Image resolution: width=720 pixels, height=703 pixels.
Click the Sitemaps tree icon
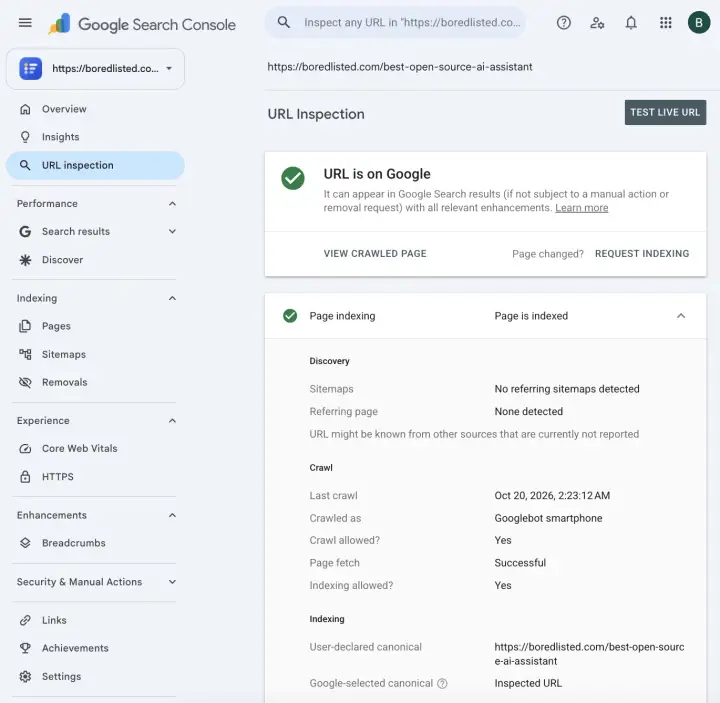point(25,354)
